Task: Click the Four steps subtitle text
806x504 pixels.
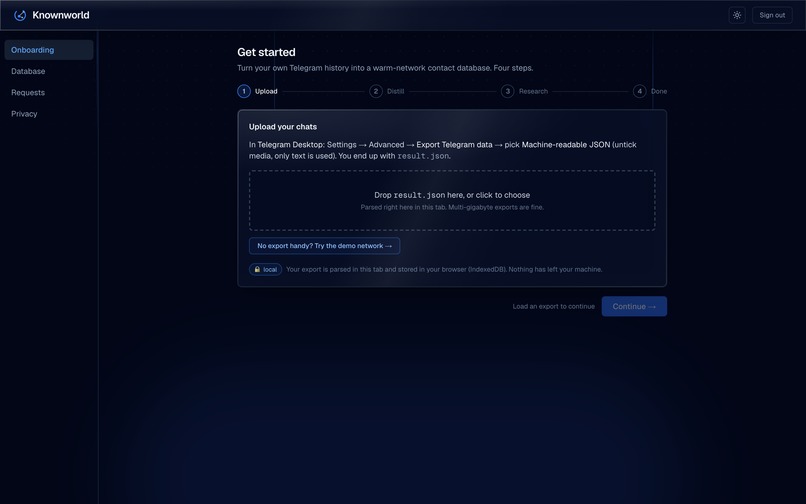Action: coord(514,68)
